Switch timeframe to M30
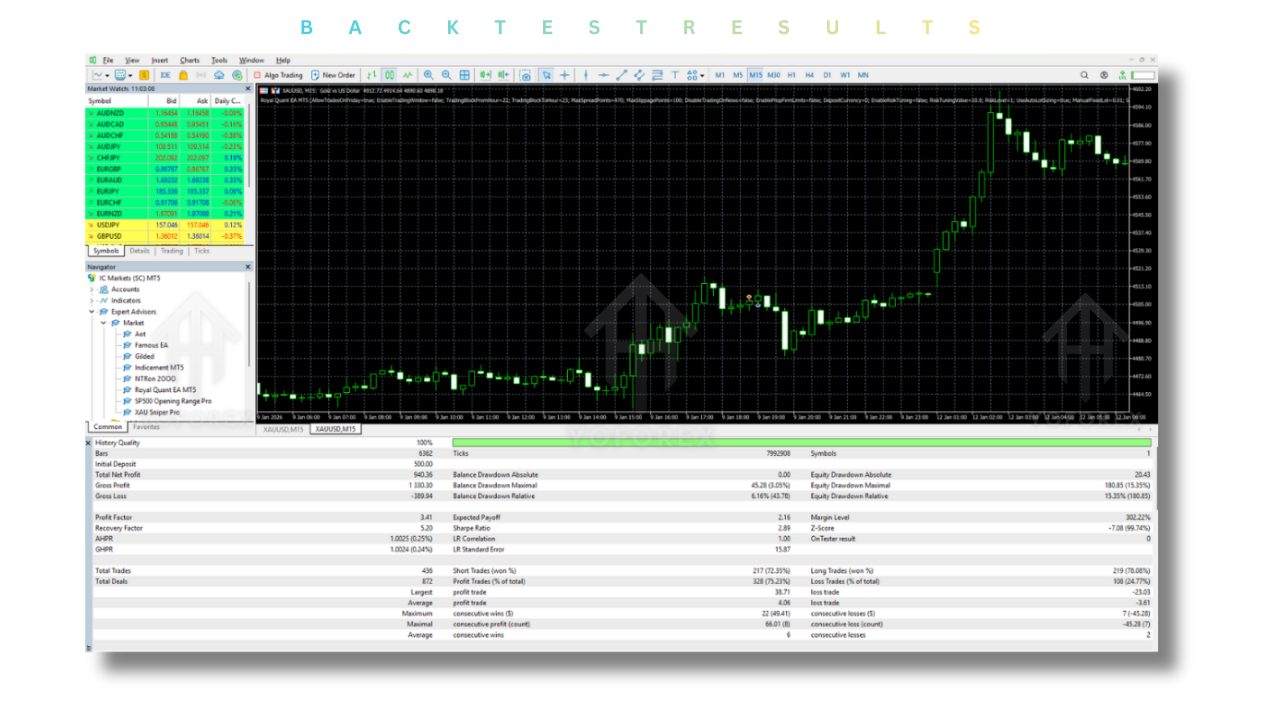1280x720 pixels. [x=773, y=75]
